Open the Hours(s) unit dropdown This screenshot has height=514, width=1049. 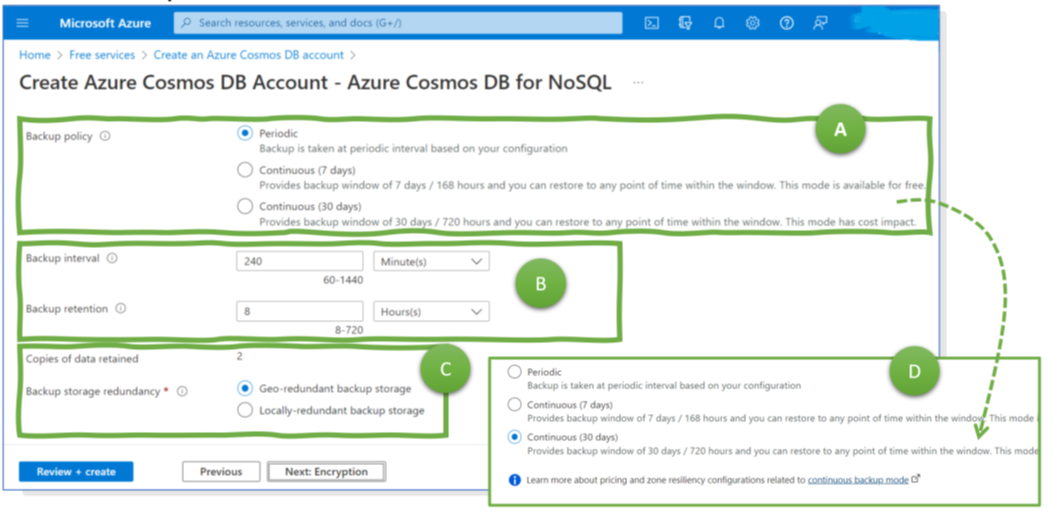pyautogui.click(x=431, y=311)
